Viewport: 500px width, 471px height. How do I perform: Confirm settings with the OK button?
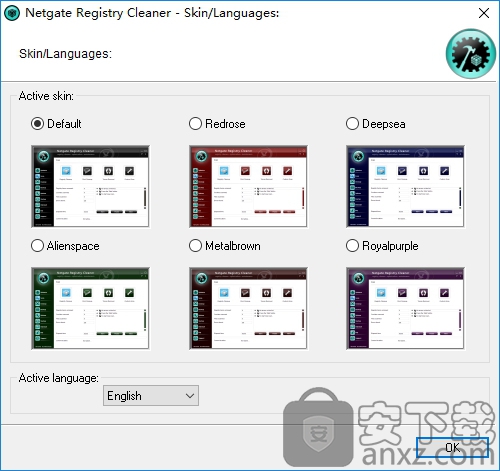(x=452, y=447)
